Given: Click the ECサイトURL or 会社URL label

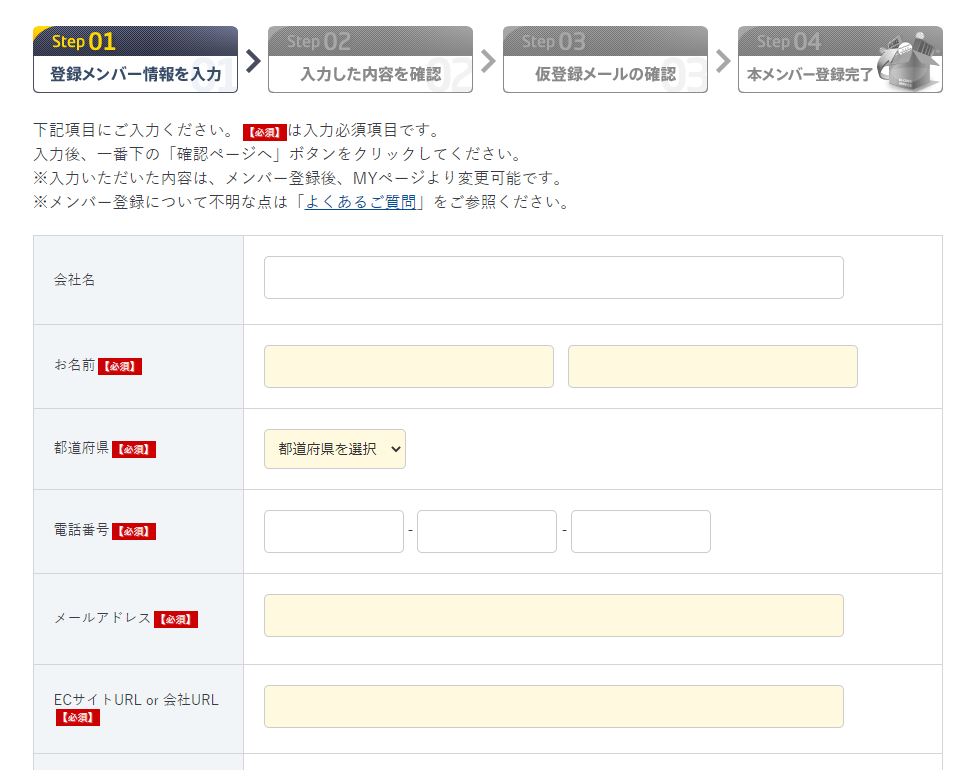Looking at the screenshot, I should point(136,699).
